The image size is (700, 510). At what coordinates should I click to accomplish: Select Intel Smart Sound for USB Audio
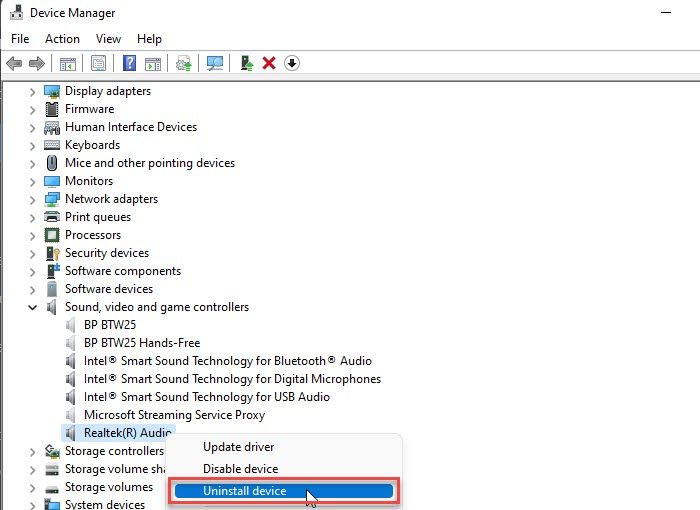[x=207, y=397]
